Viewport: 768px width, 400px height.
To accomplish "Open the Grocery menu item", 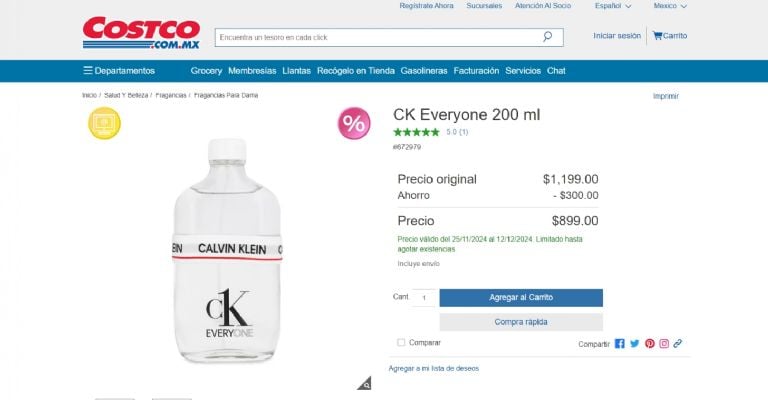I will pos(206,71).
